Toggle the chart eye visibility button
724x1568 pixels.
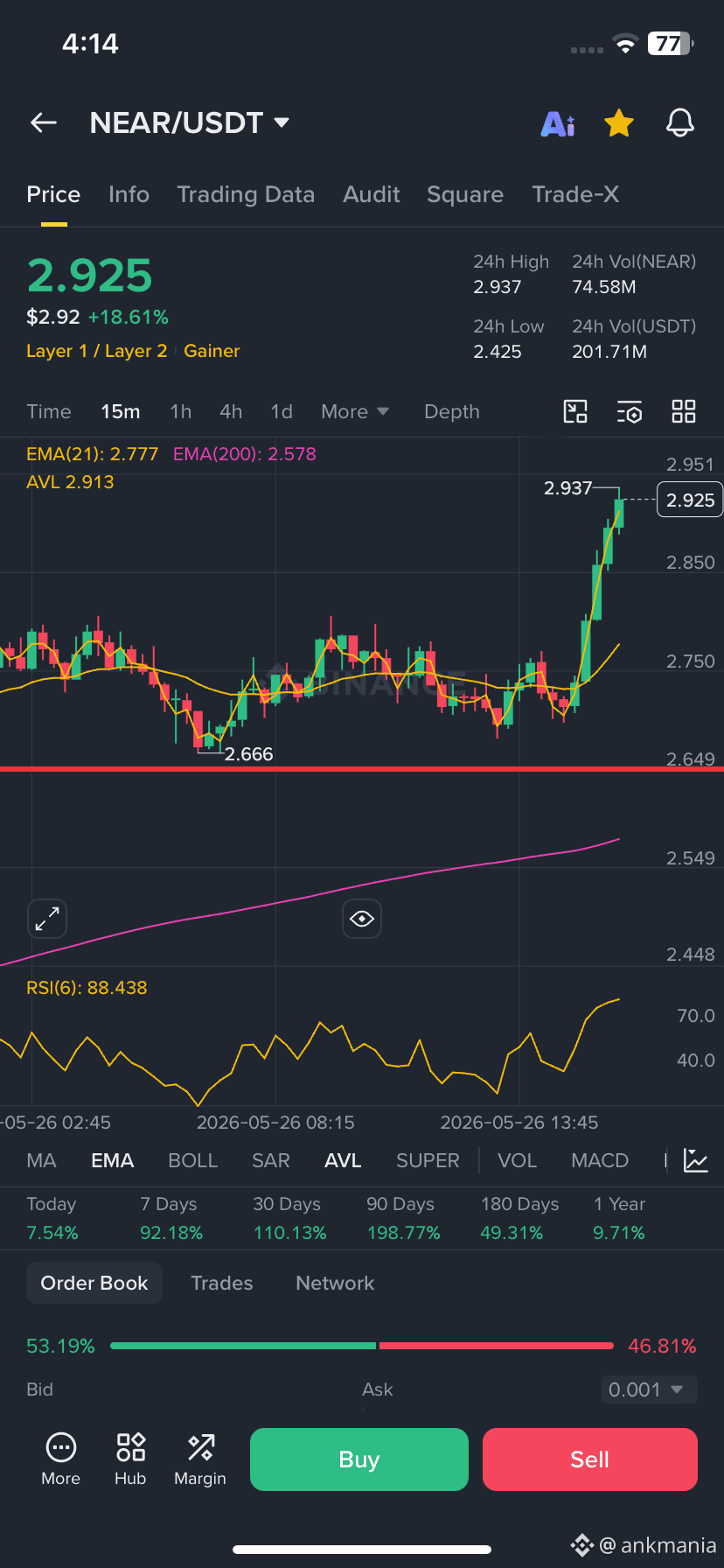pos(362,919)
